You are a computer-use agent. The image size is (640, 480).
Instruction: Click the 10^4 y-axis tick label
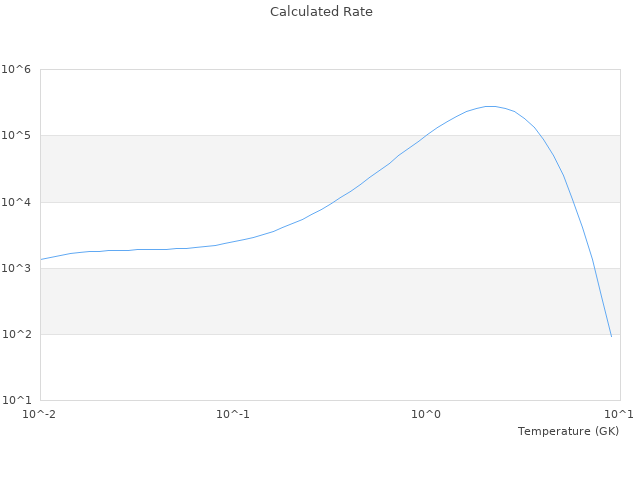(17, 202)
